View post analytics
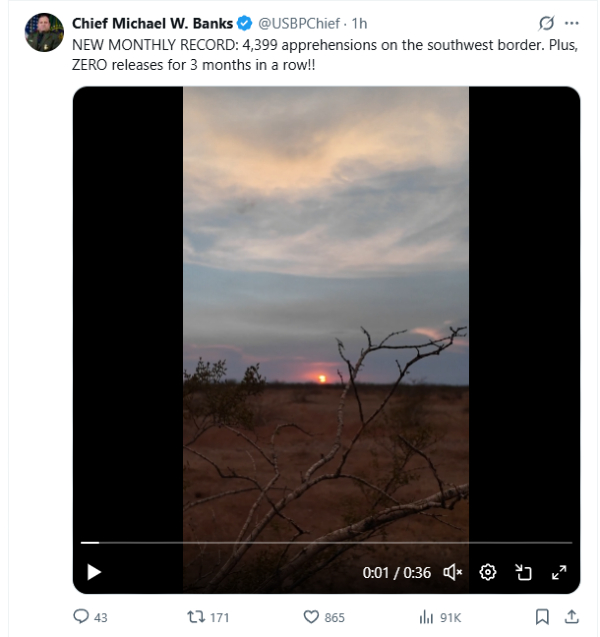 [x=426, y=617]
